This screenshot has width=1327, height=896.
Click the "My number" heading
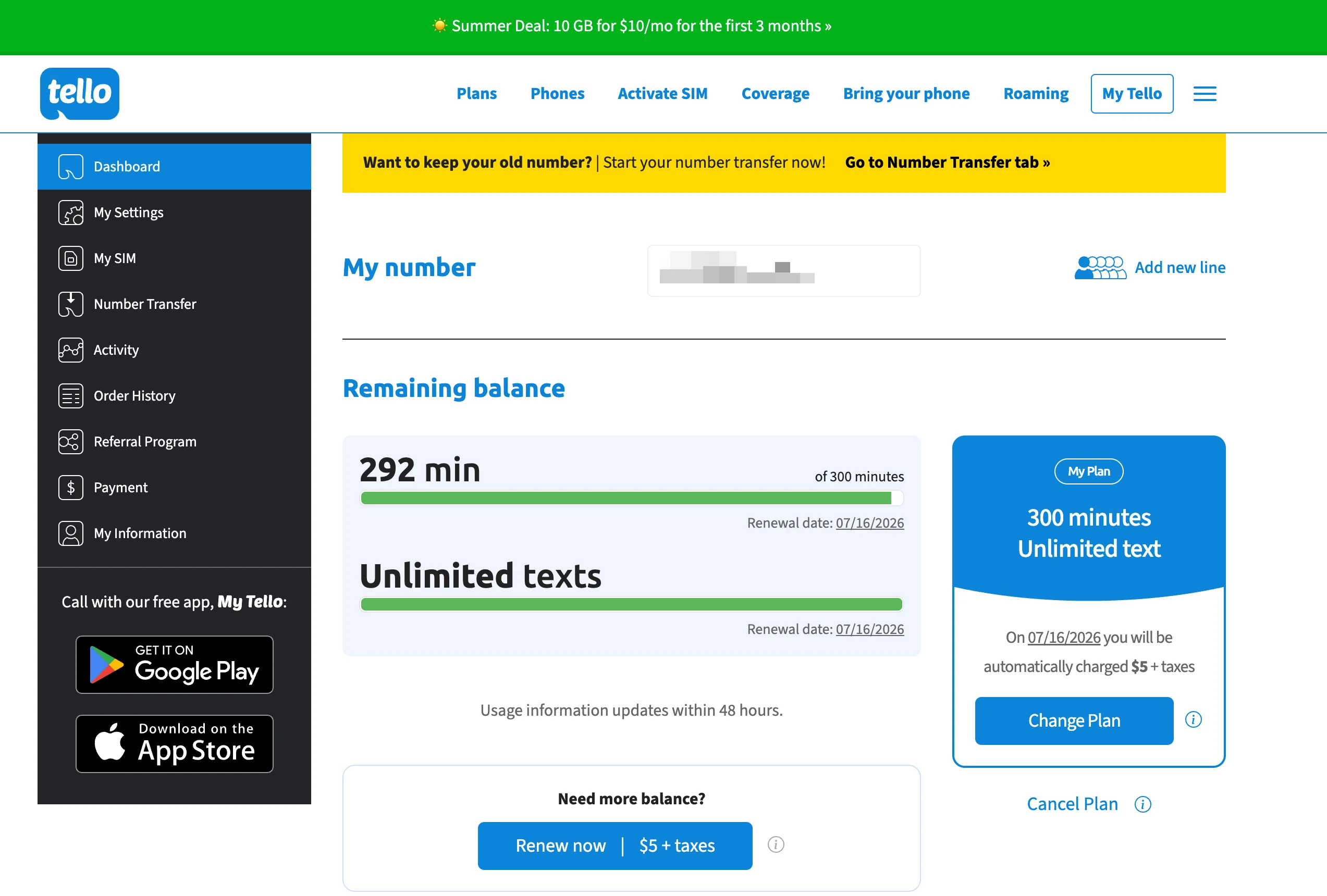[x=409, y=267]
